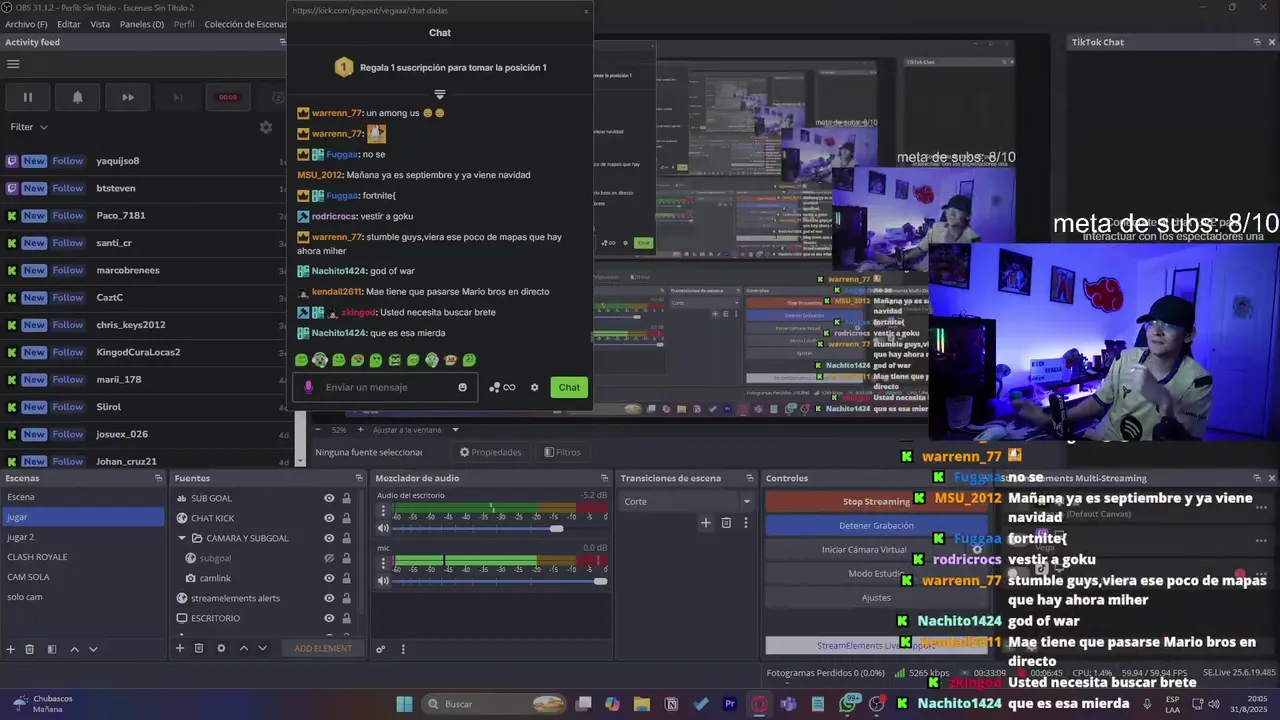Open the Perfil menu
Image resolution: width=1280 pixels, height=720 pixels.
click(184, 24)
